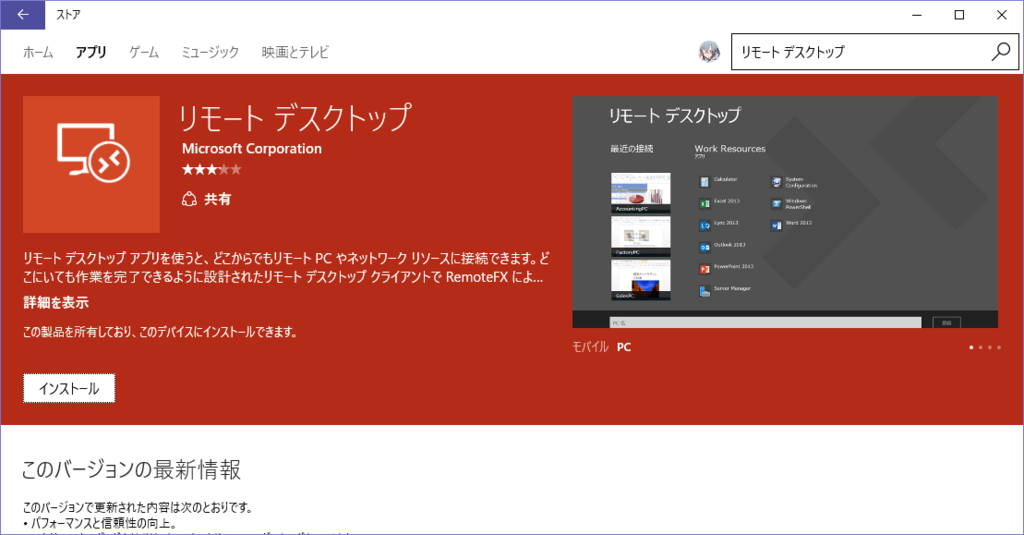
Task: Select the アプリ tab
Action: tap(91, 52)
